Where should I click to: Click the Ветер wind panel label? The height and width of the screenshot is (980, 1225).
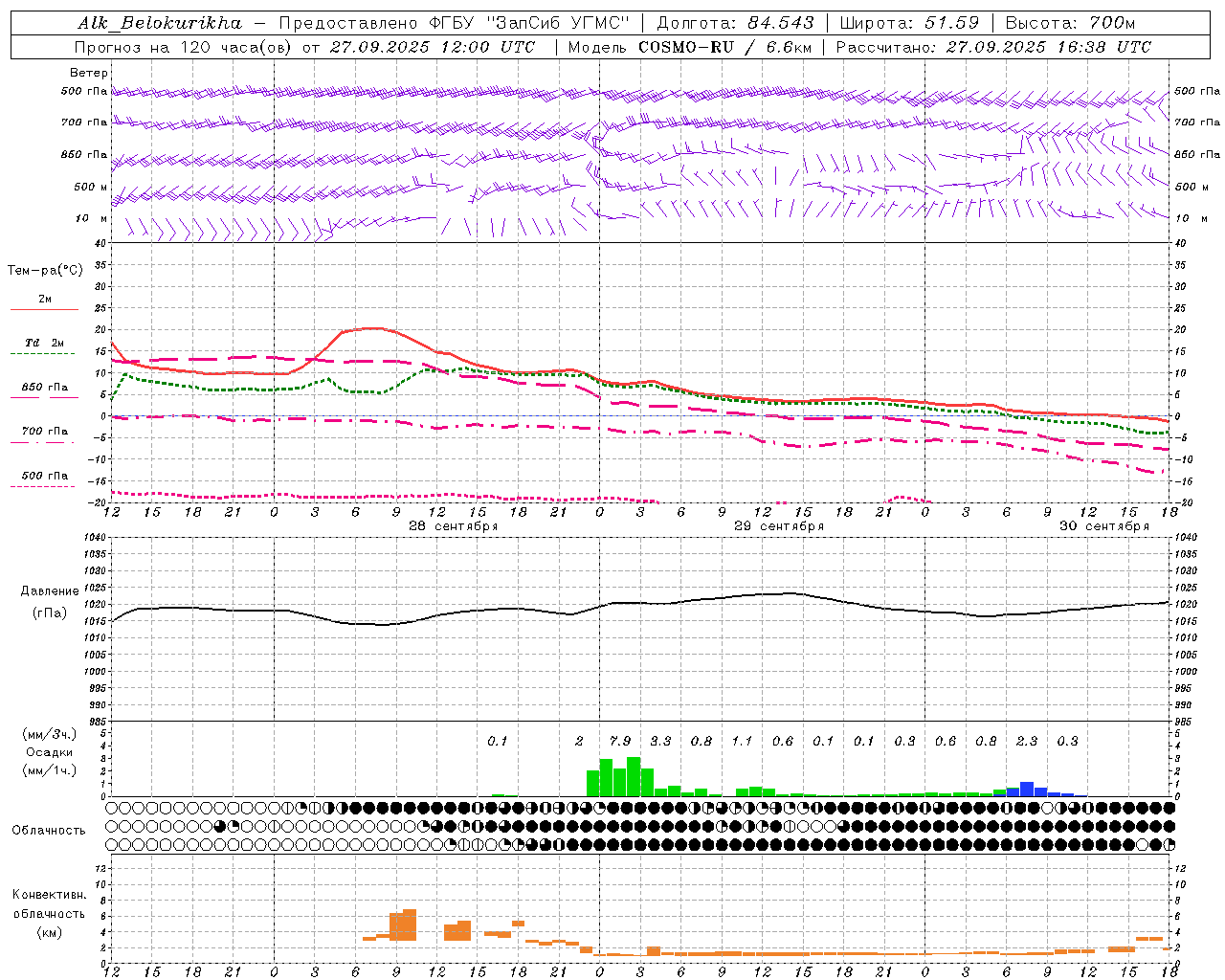(x=89, y=73)
